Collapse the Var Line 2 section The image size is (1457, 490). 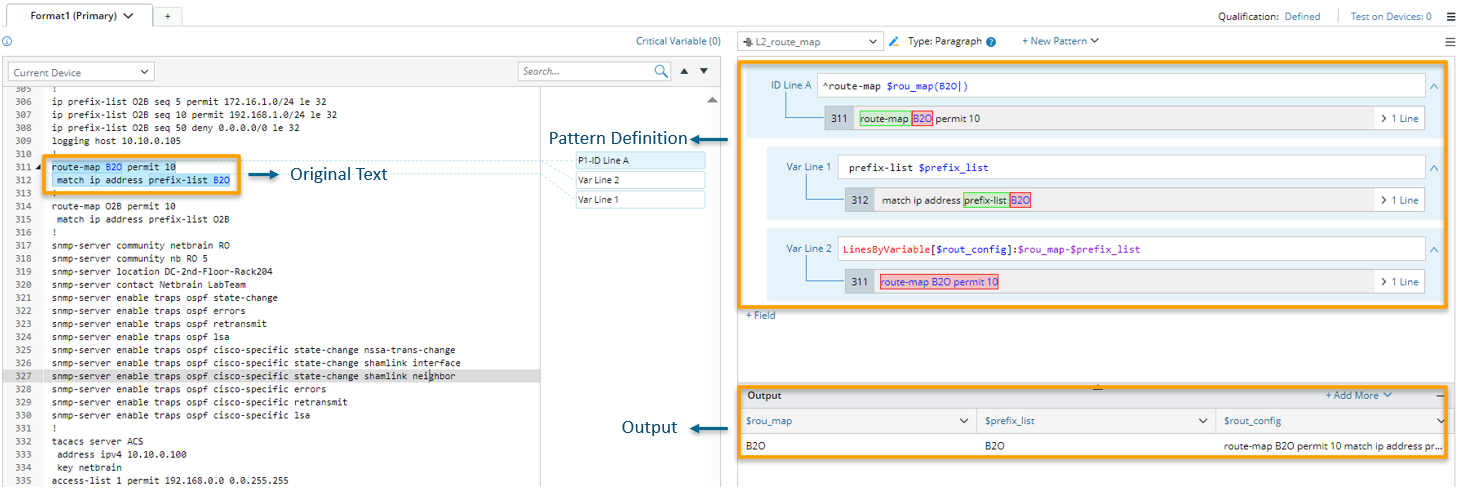tap(1433, 250)
